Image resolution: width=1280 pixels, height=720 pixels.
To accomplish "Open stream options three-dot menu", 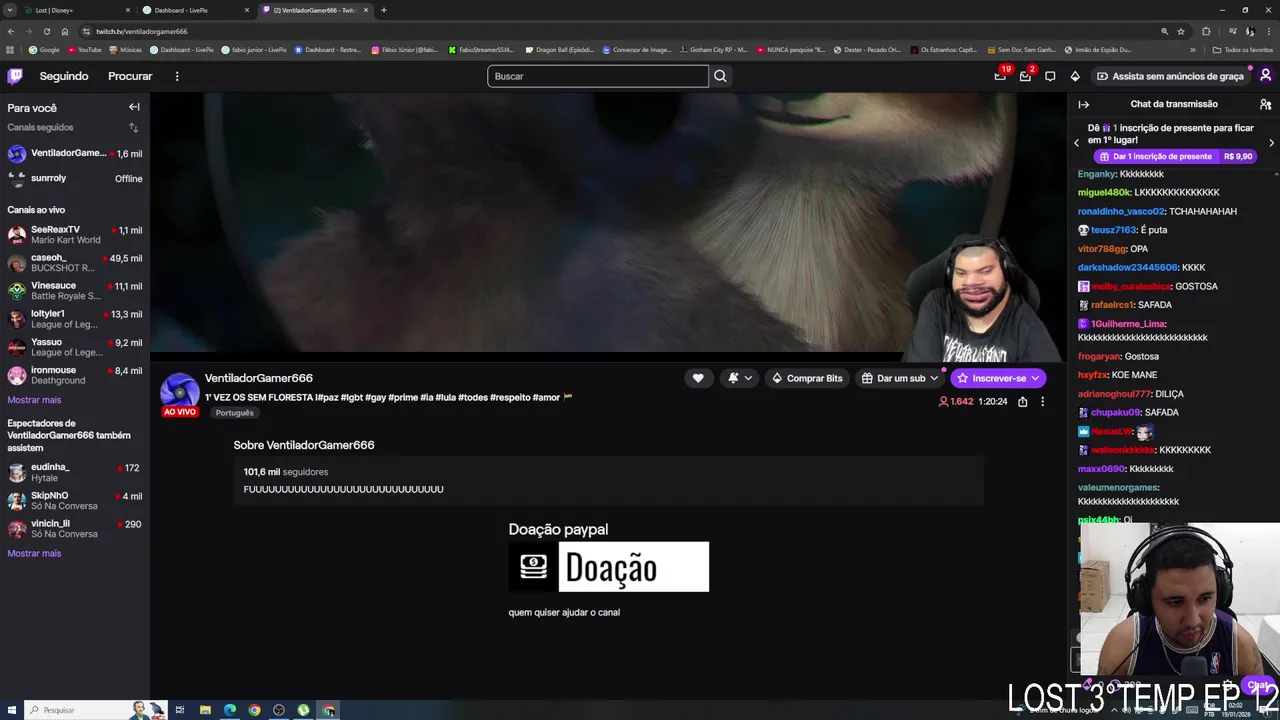I will (1042, 401).
